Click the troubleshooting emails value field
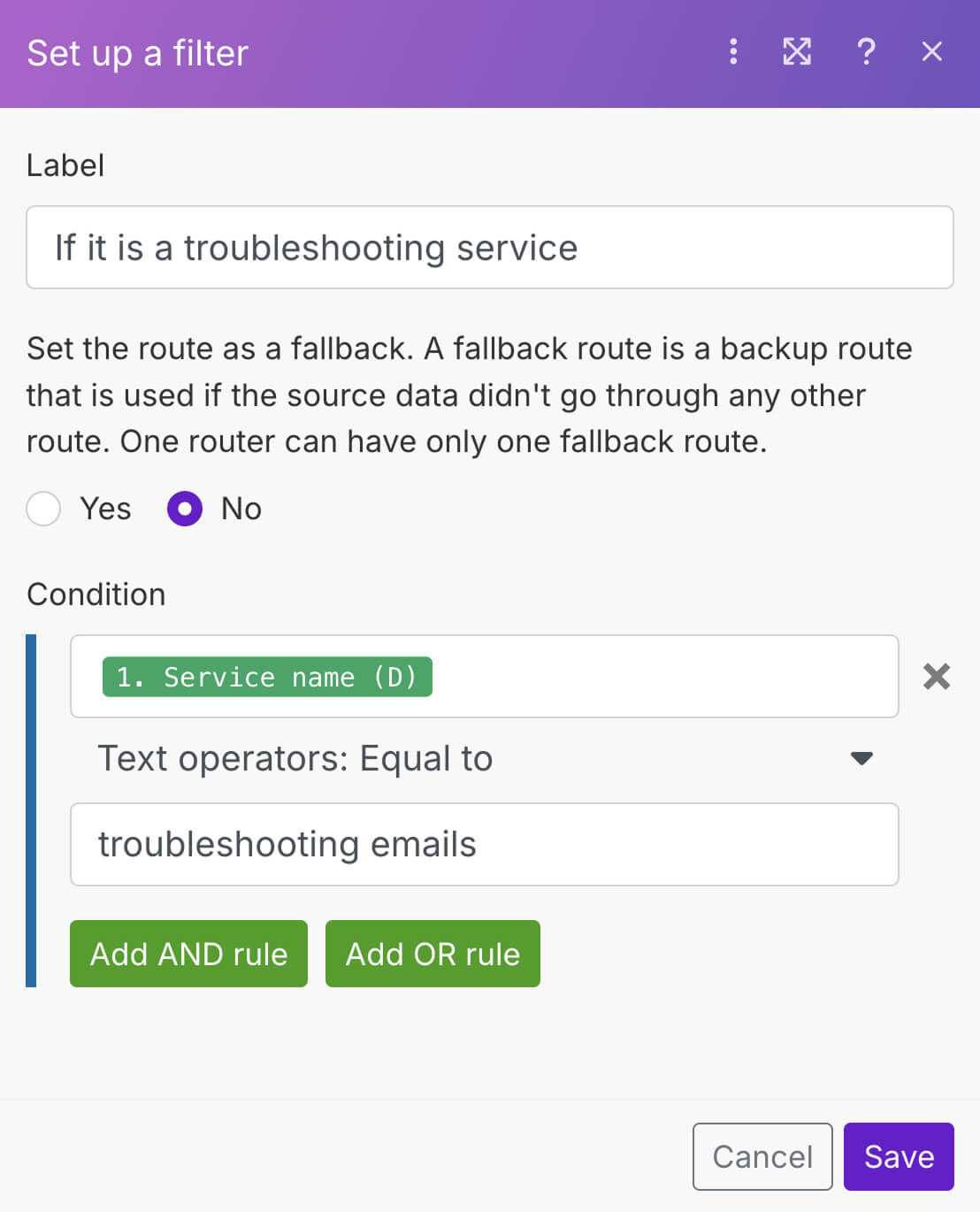The height and width of the screenshot is (1212, 980). pos(484,844)
